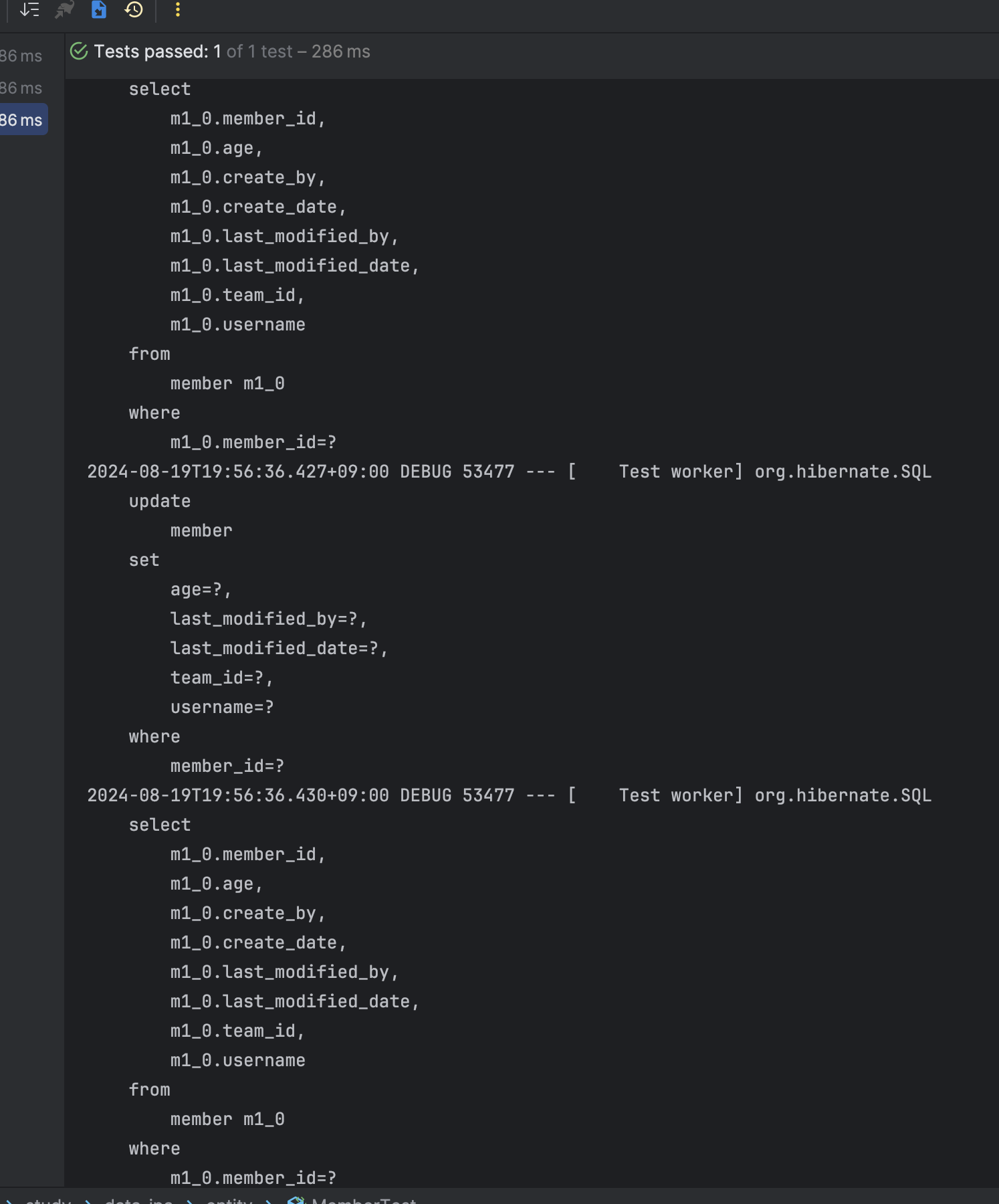Viewport: 999px width, 1204px height.
Task: Click the lone 'member' line under update
Action: click(x=201, y=530)
